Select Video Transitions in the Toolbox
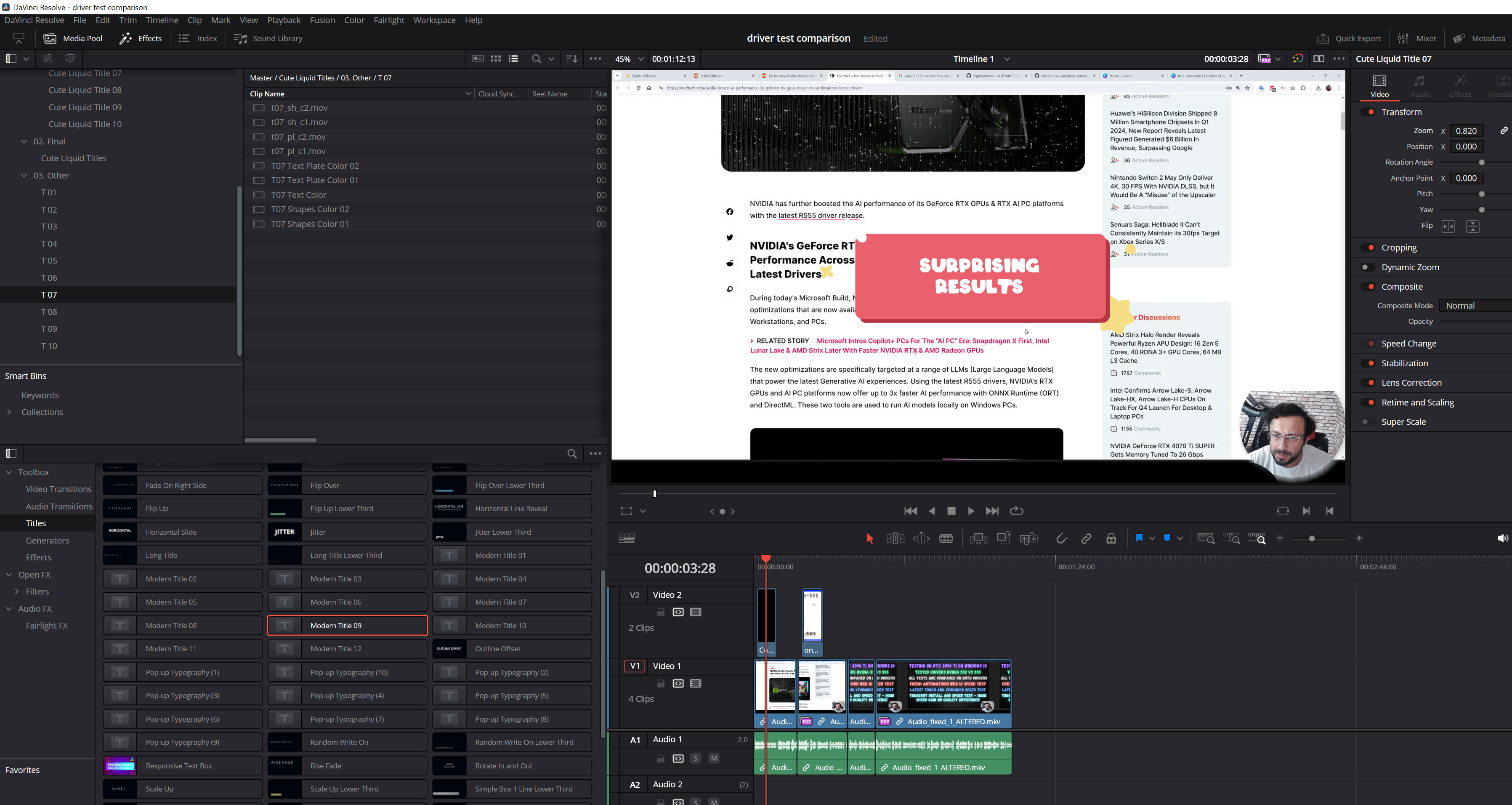Viewport: 1512px width, 805px height. tap(58, 489)
